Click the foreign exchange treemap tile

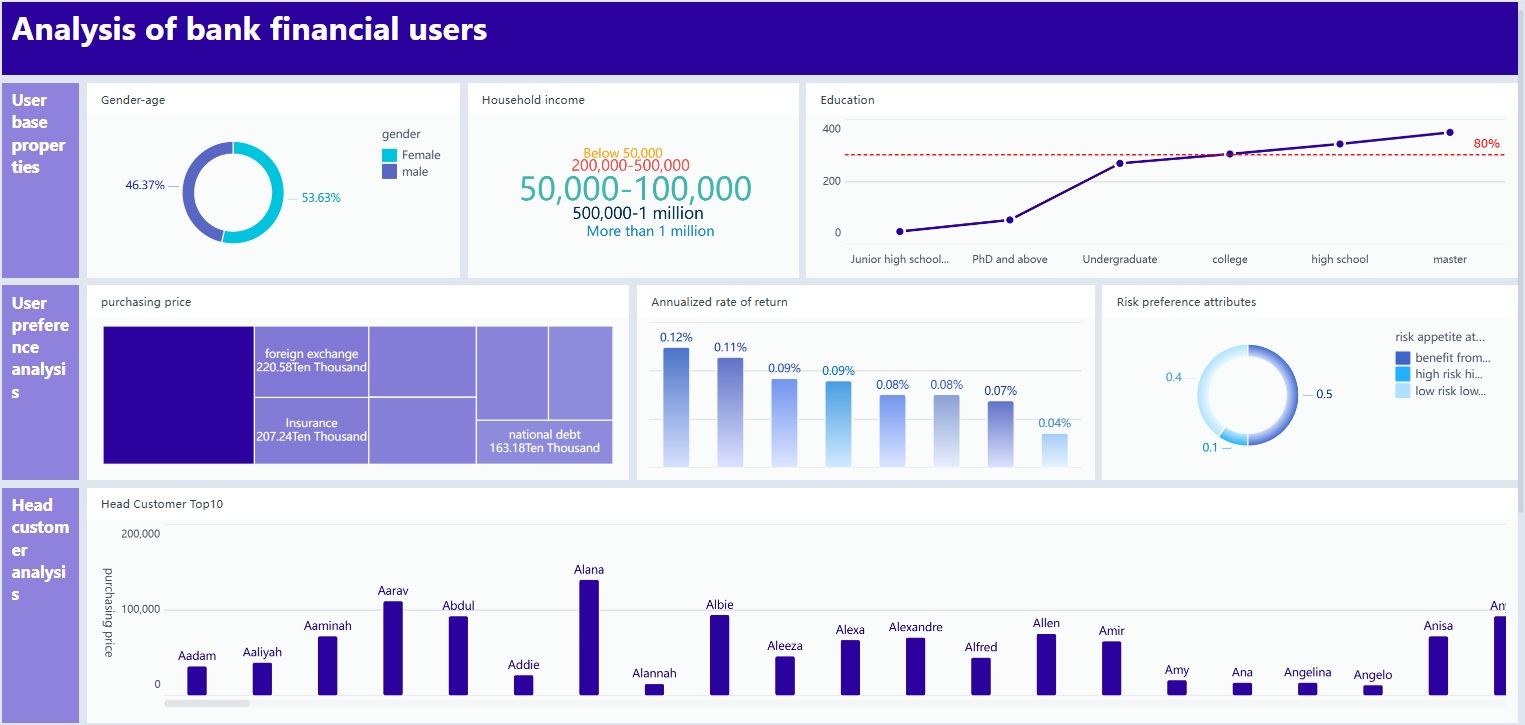(x=311, y=361)
